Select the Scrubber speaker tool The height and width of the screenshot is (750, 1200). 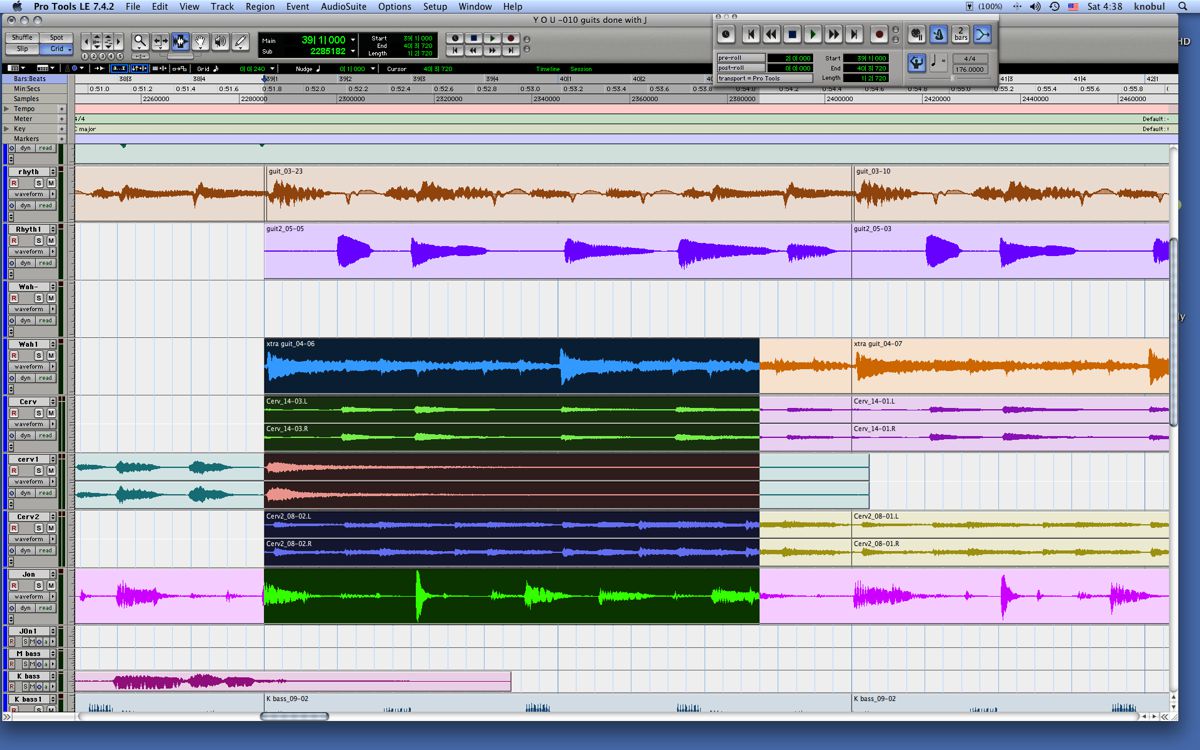[x=220, y=42]
